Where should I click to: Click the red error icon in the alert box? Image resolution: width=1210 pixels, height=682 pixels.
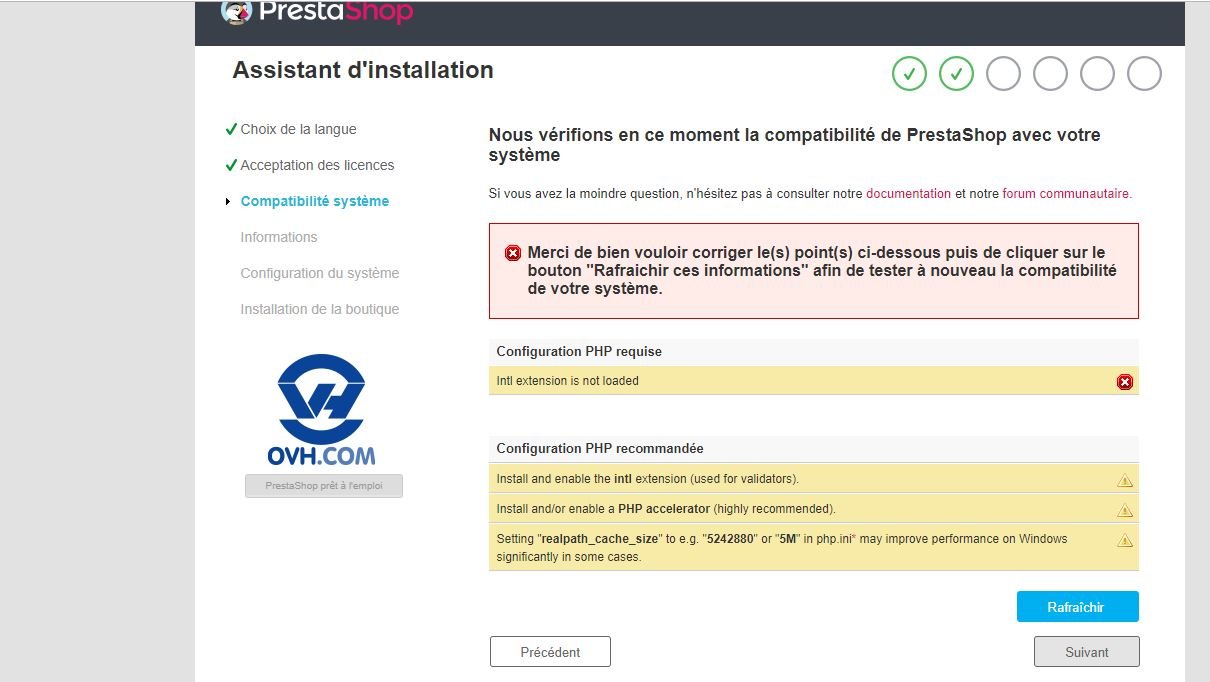pos(513,253)
